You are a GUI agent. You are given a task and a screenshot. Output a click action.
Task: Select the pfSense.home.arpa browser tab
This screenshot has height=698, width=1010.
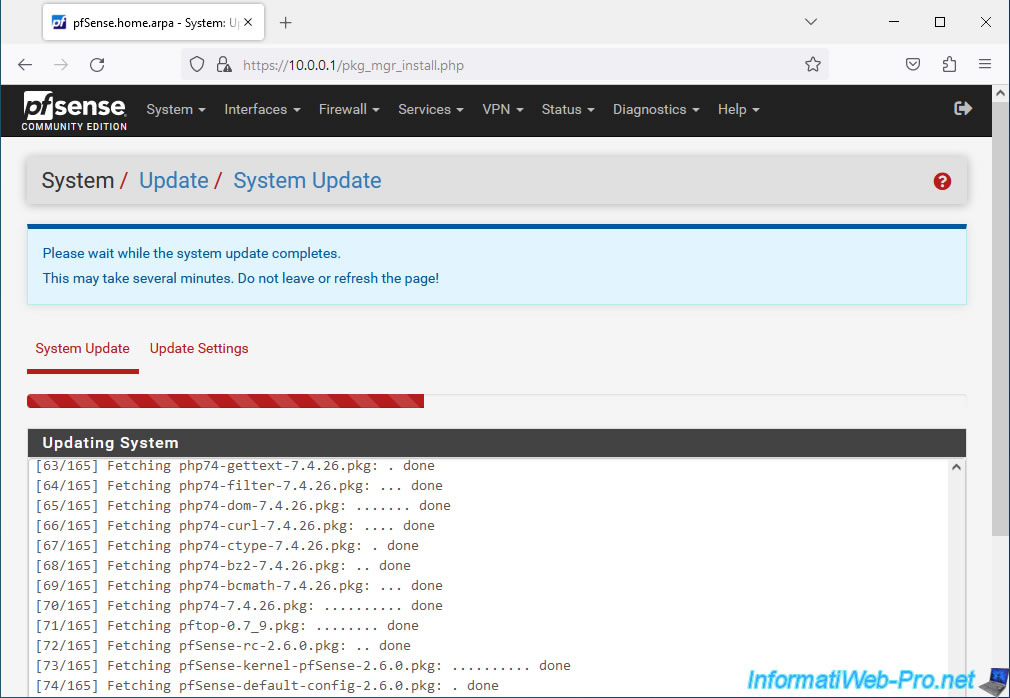tap(153, 23)
